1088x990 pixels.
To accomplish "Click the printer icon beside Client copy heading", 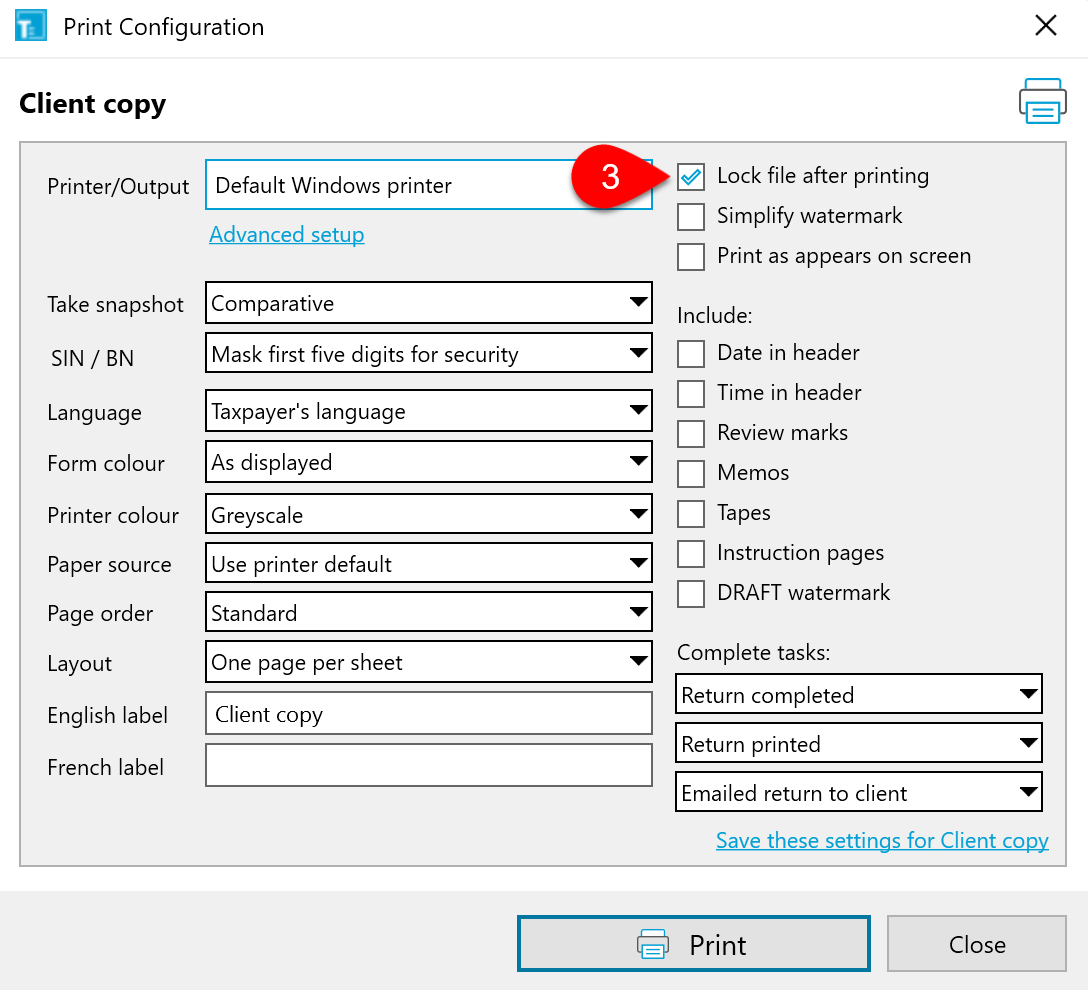I will pos(1042,101).
